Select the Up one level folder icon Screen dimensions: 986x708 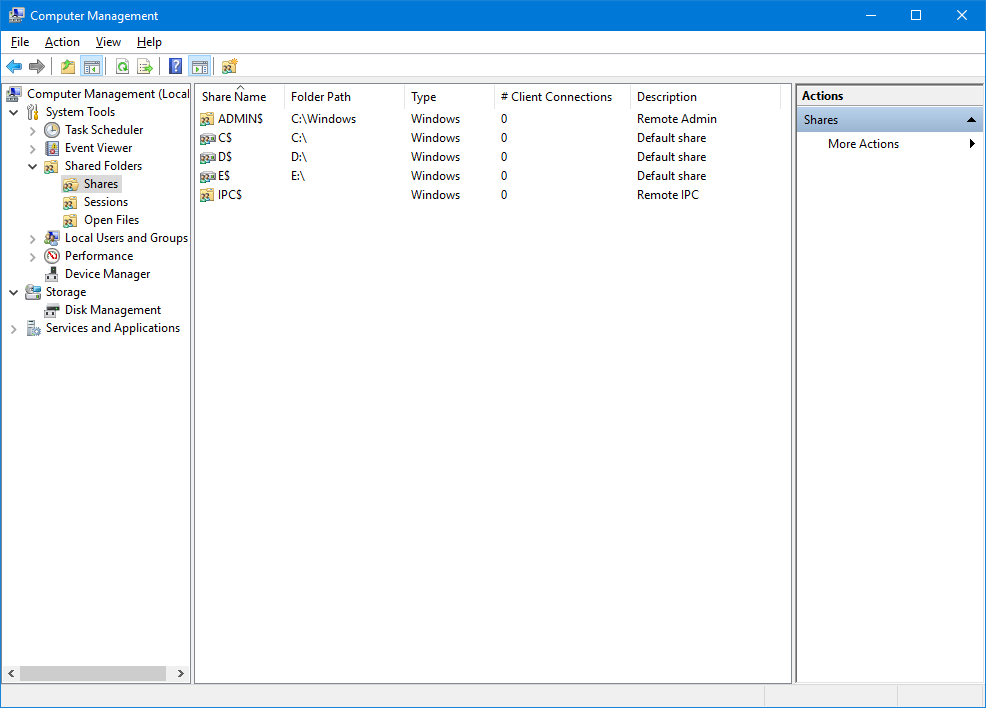click(x=68, y=66)
